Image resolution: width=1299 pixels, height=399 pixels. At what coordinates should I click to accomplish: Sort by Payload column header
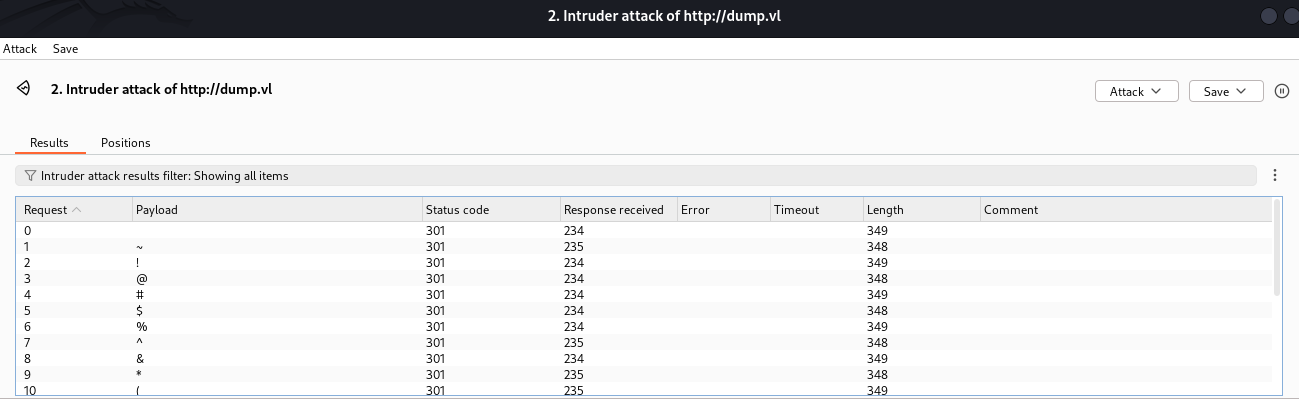point(277,210)
